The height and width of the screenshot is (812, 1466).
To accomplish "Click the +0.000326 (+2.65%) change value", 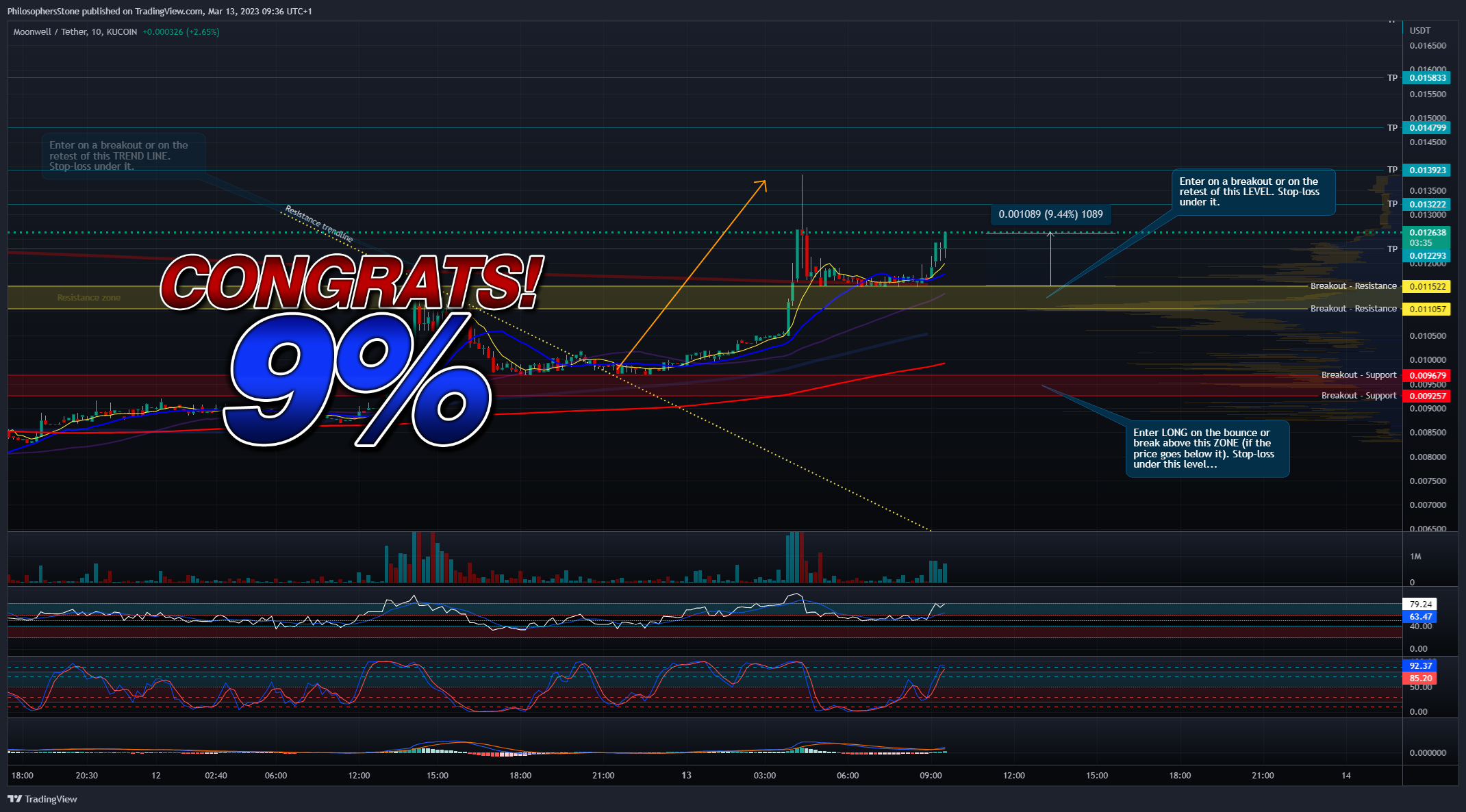I will 181,32.
